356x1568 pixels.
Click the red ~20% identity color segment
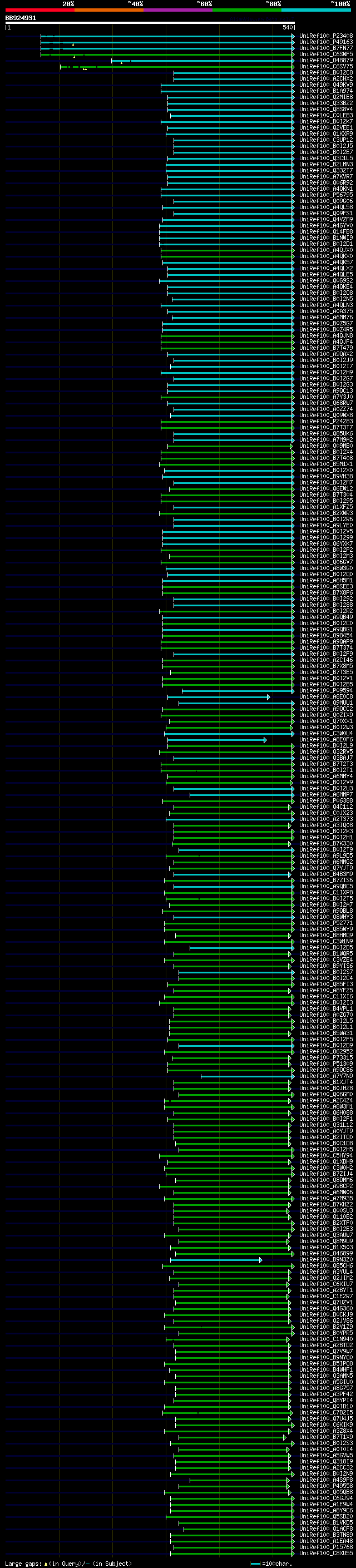coord(39,10)
